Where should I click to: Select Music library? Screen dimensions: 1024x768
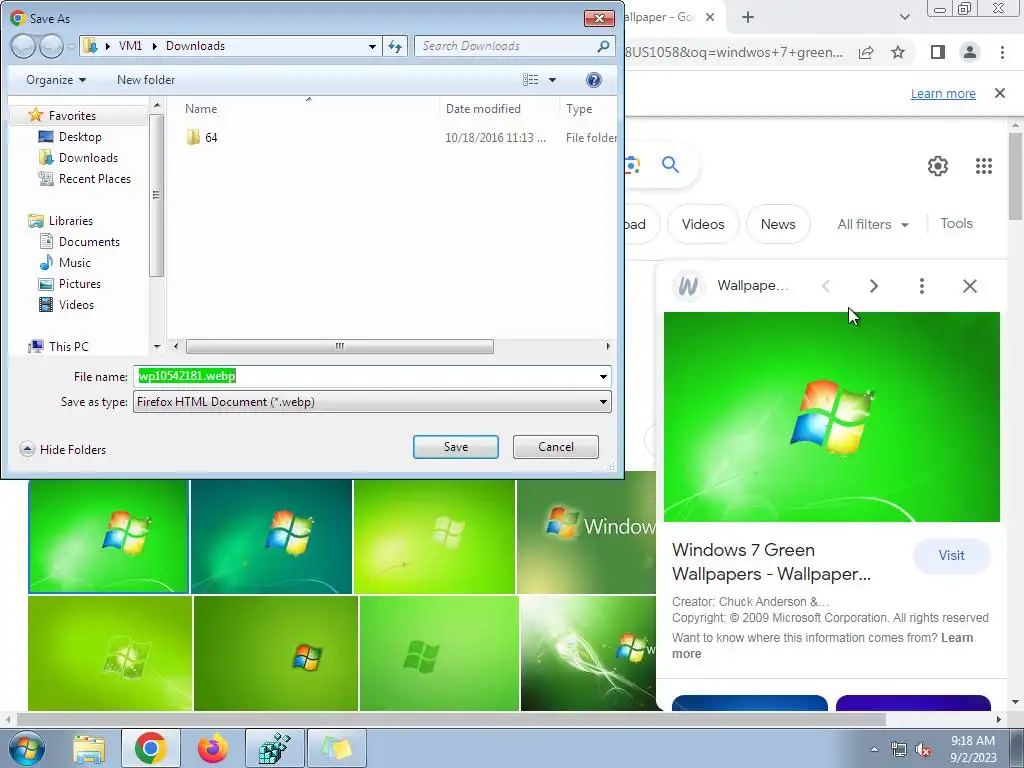tap(74, 263)
